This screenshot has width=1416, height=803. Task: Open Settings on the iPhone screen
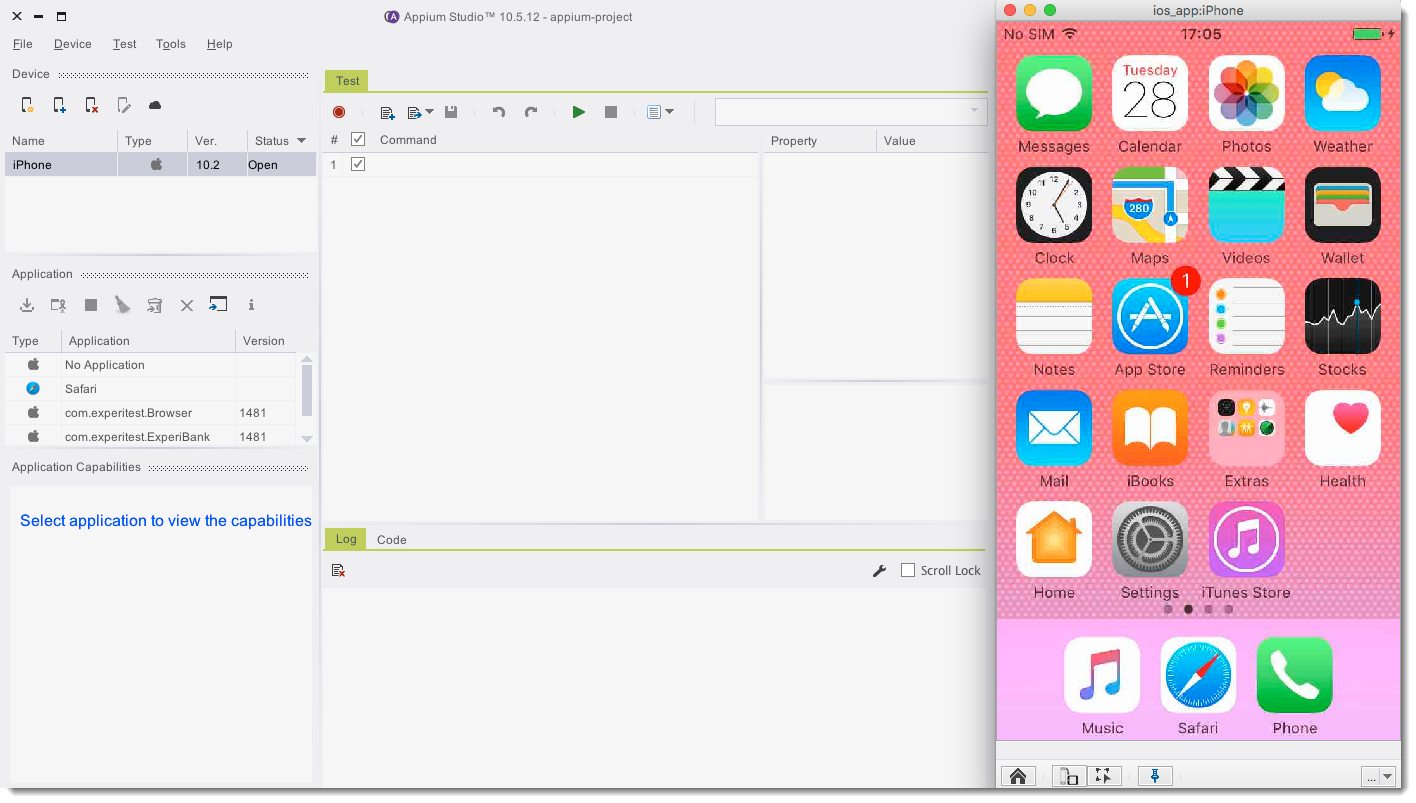(x=1150, y=540)
